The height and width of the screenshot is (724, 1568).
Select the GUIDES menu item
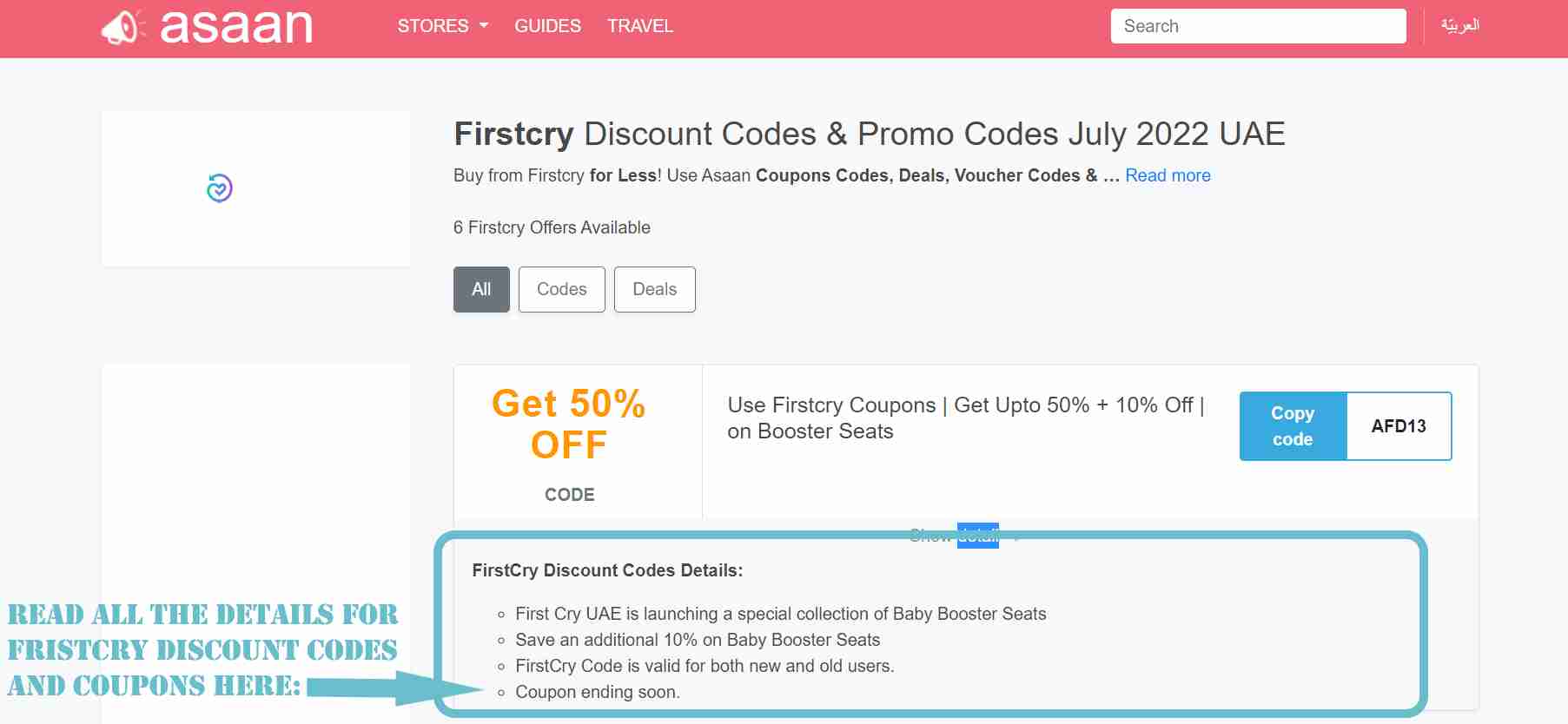pyautogui.click(x=547, y=26)
